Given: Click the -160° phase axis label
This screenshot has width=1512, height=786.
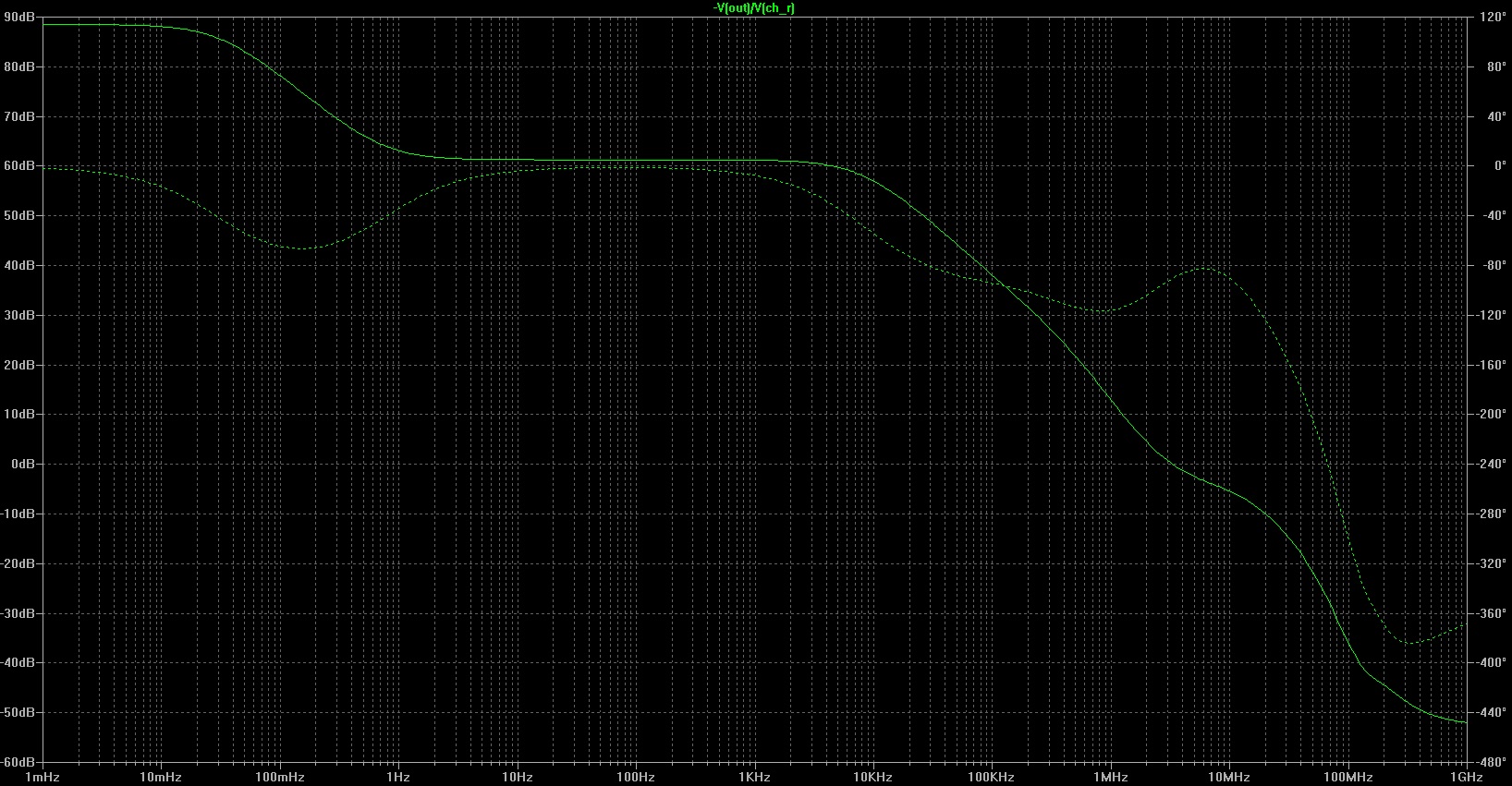Looking at the screenshot, I should (x=1491, y=365).
